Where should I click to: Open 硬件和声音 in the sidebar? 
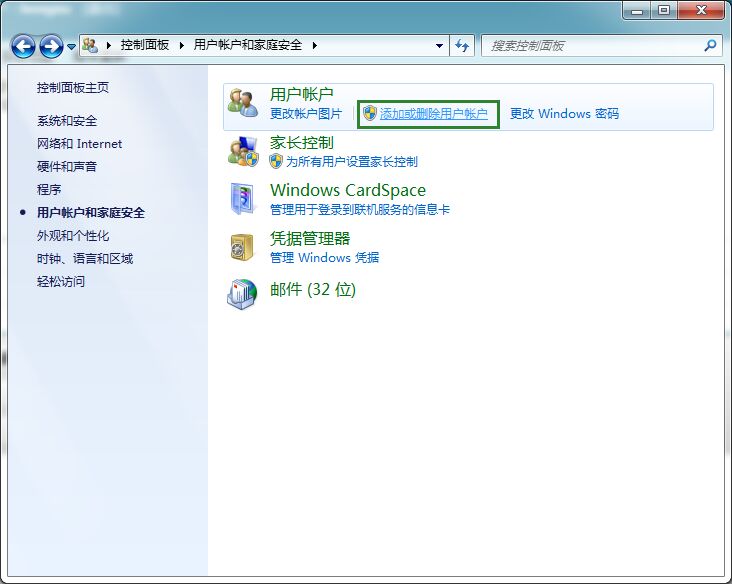(x=67, y=167)
